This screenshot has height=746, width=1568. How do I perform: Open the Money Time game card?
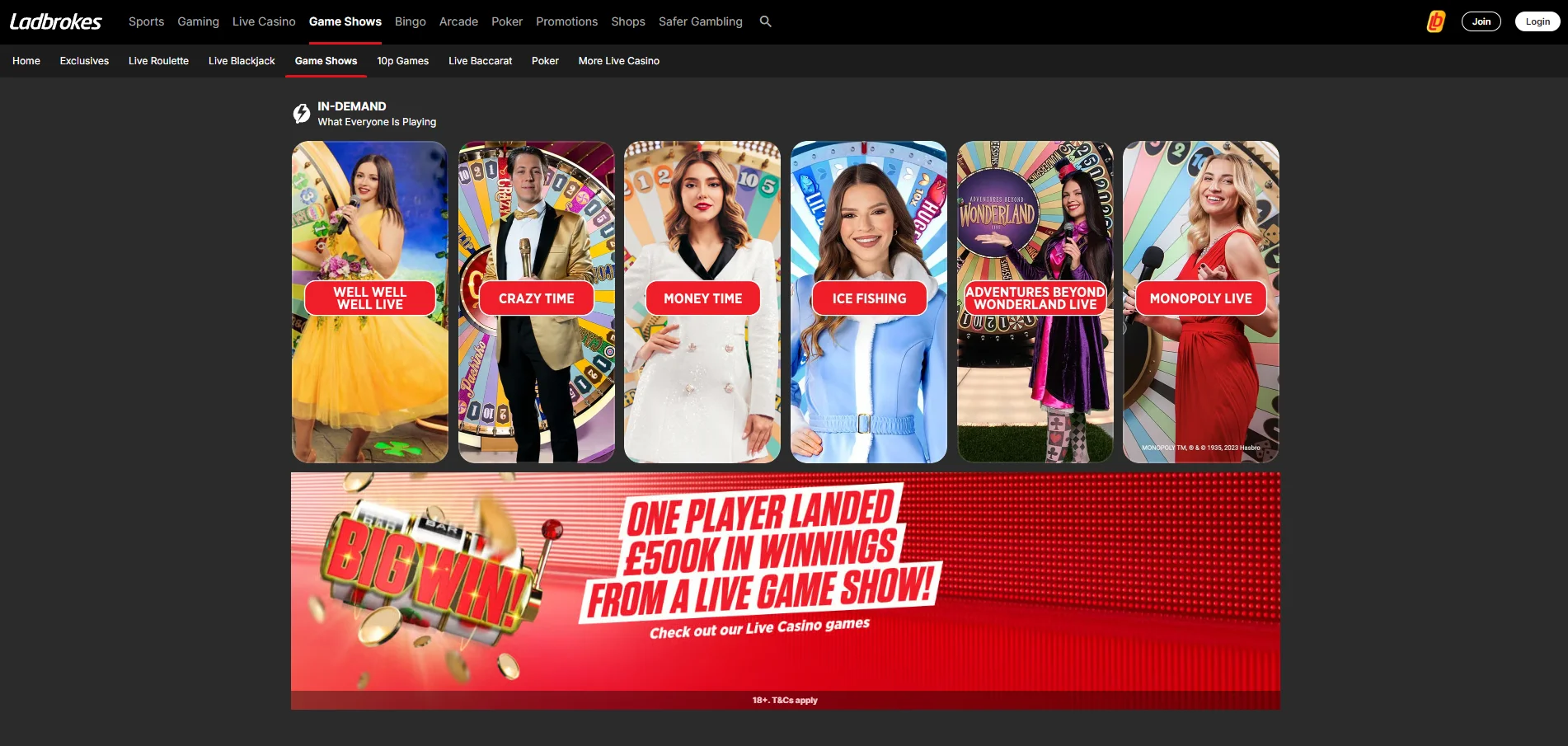pyautogui.click(x=702, y=302)
